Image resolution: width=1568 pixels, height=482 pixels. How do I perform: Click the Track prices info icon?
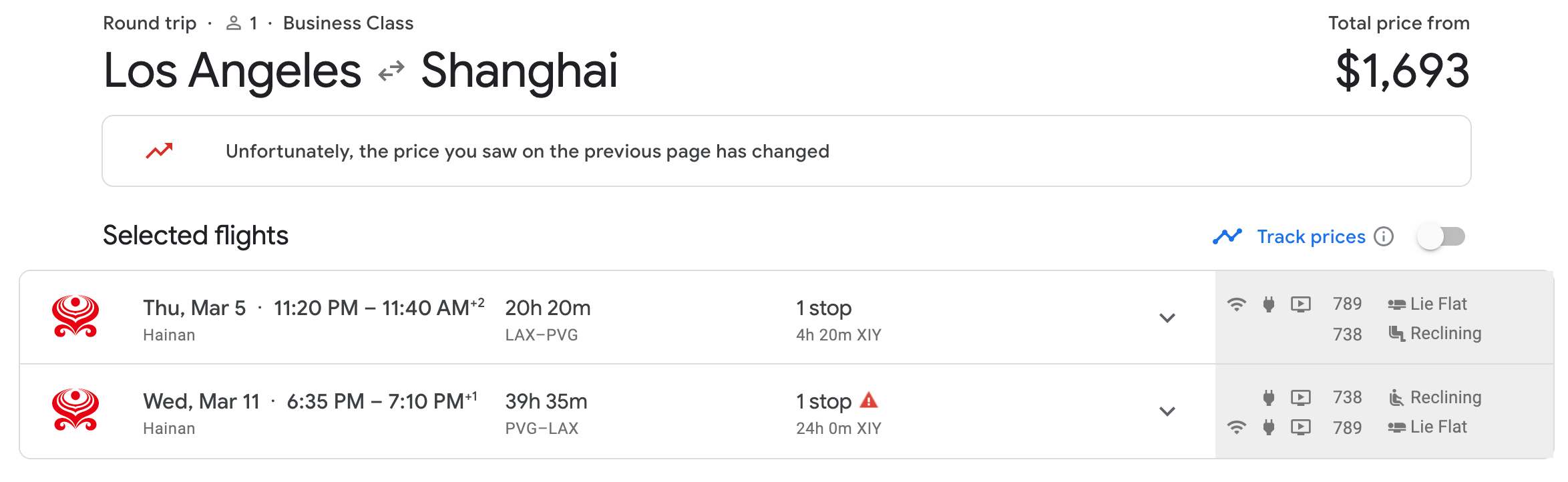point(1384,236)
